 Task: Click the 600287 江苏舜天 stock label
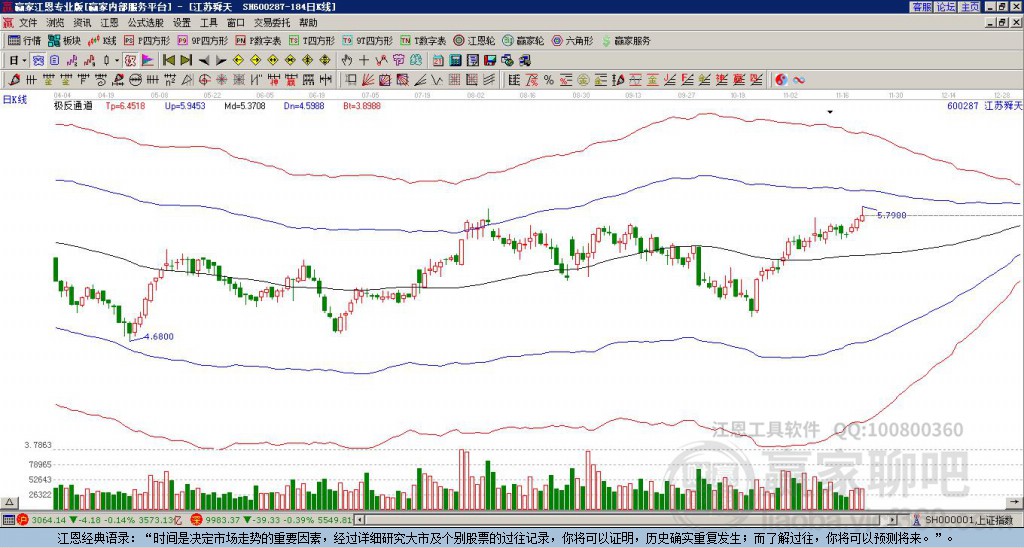pos(984,105)
